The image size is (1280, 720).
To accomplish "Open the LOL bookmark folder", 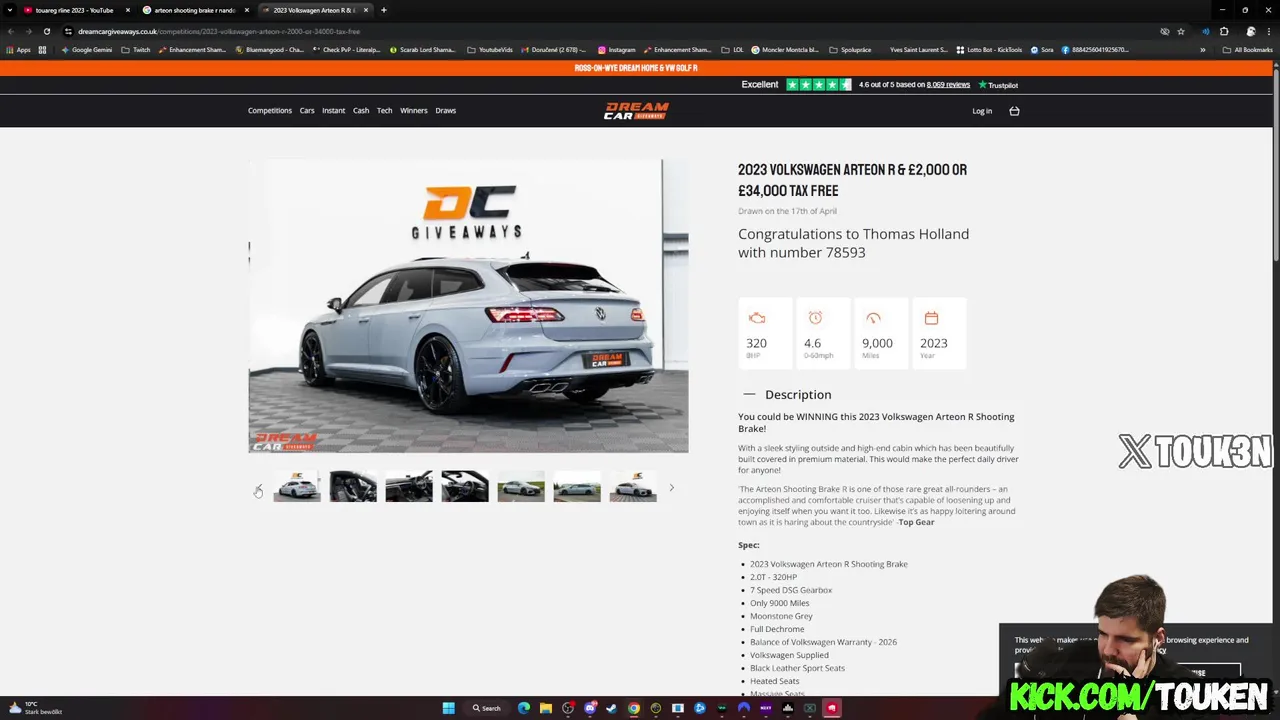I will click(733, 50).
